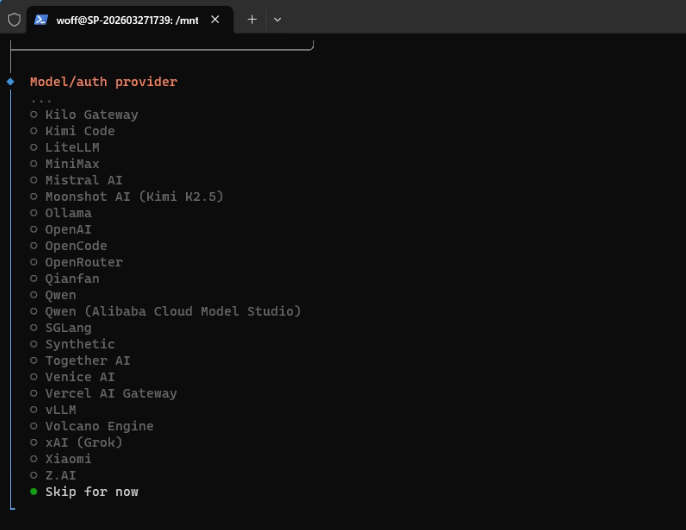686x530 pixels.
Task: Select the LiteLLM radio option
Action: pos(72,147)
